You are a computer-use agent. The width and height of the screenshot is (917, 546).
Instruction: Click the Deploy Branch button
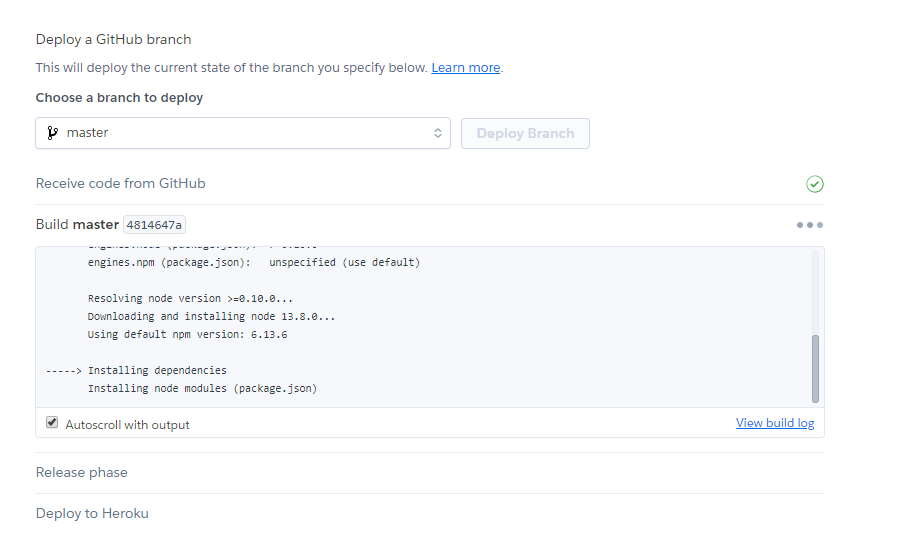click(x=525, y=133)
